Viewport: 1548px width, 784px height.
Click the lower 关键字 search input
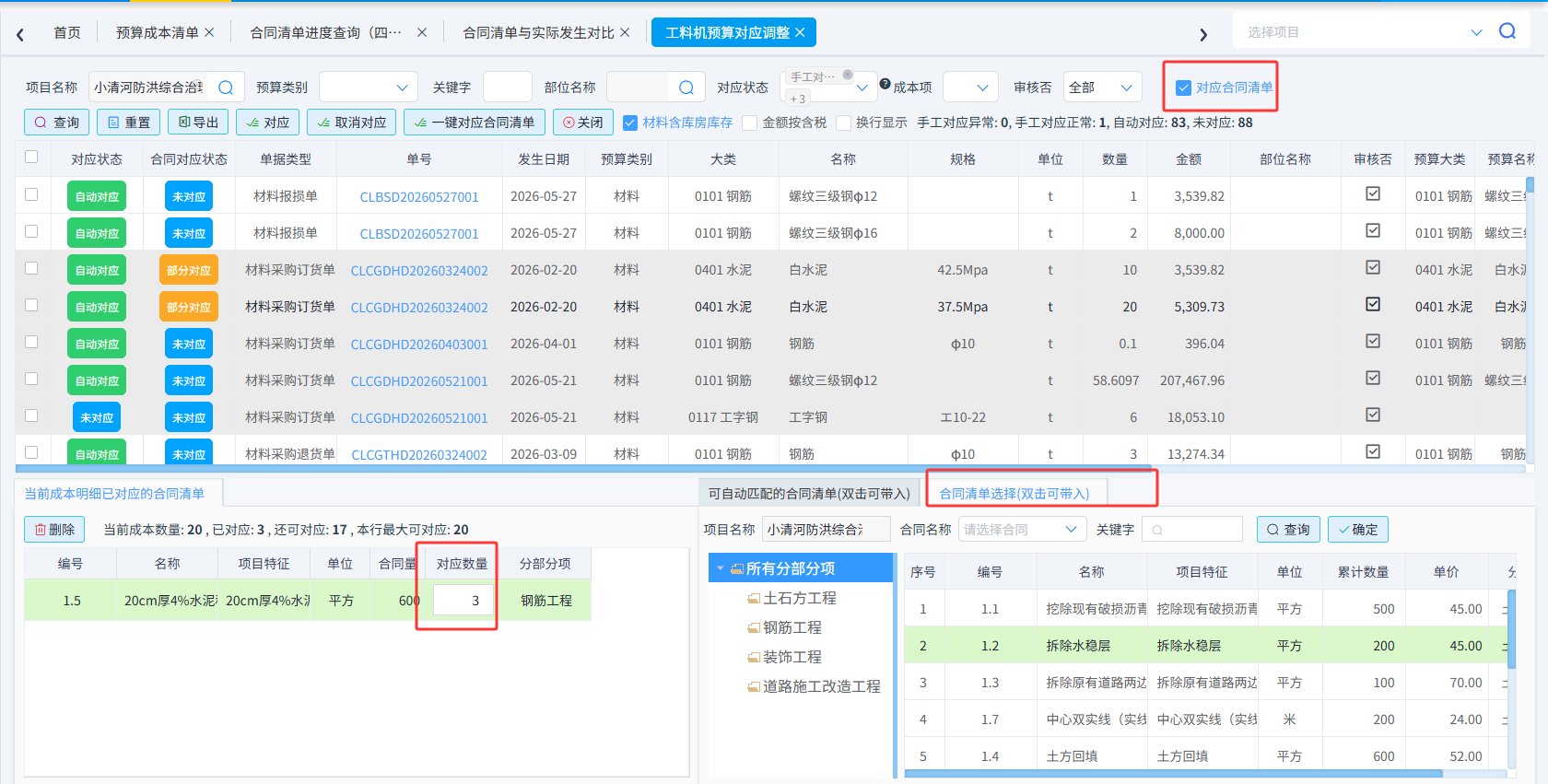point(1192,530)
